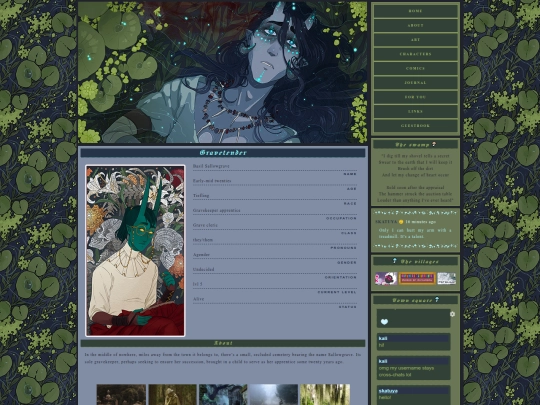The image size is (540, 405).
Task: Click the About paragraph about Sallowgrave cemetery
Action: [x=223, y=358]
